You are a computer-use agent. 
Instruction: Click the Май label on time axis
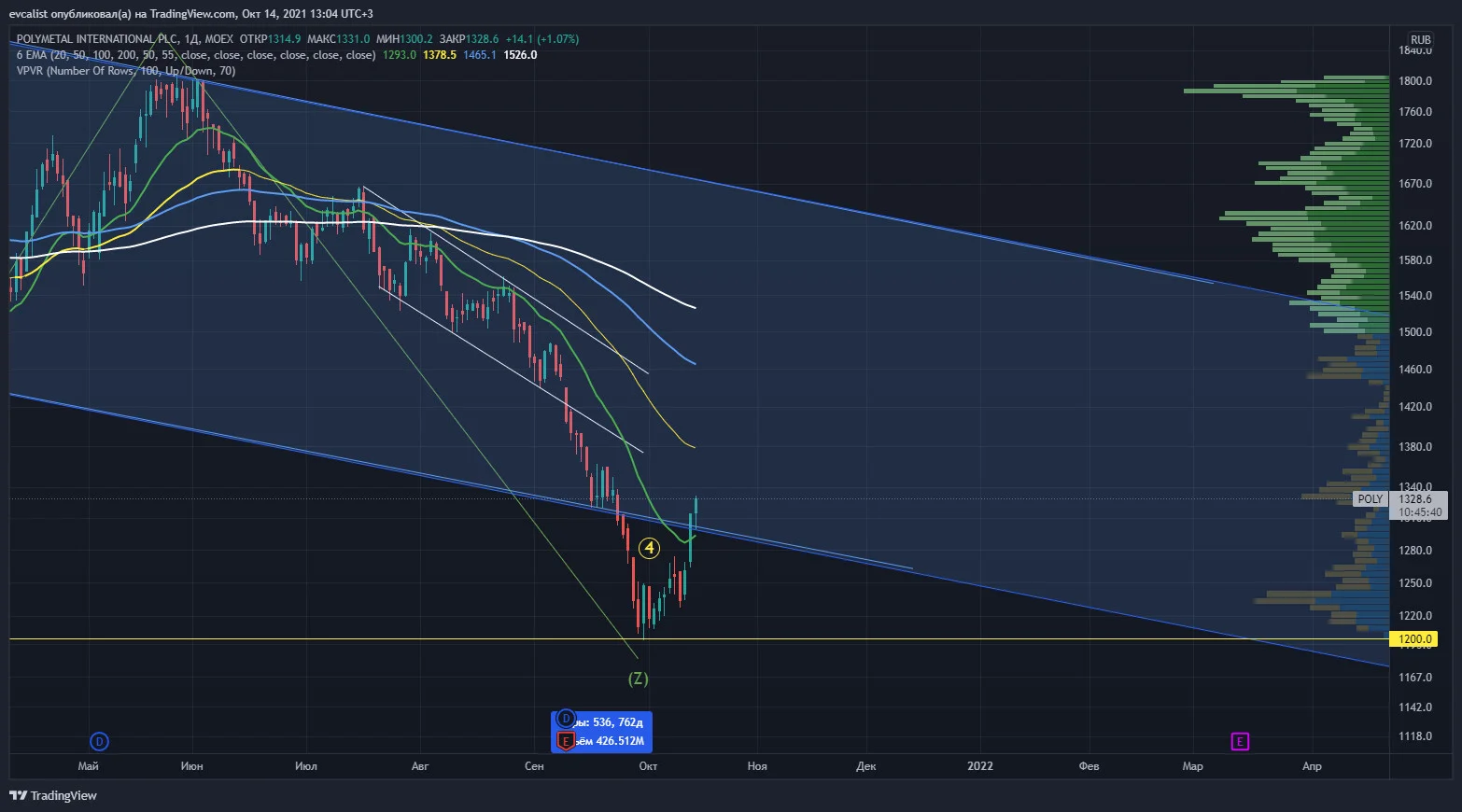pyautogui.click(x=89, y=766)
